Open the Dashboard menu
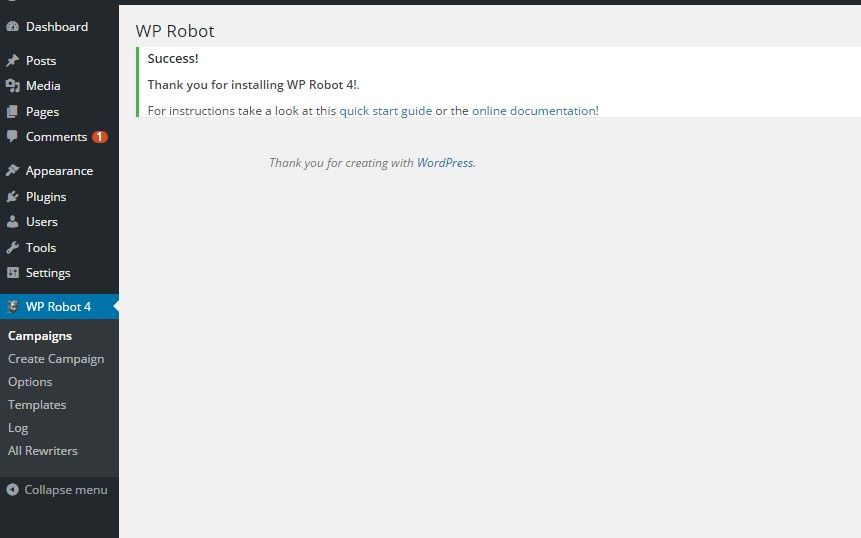Image resolution: width=861 pixels, height=538 pixels. (59, 26)
